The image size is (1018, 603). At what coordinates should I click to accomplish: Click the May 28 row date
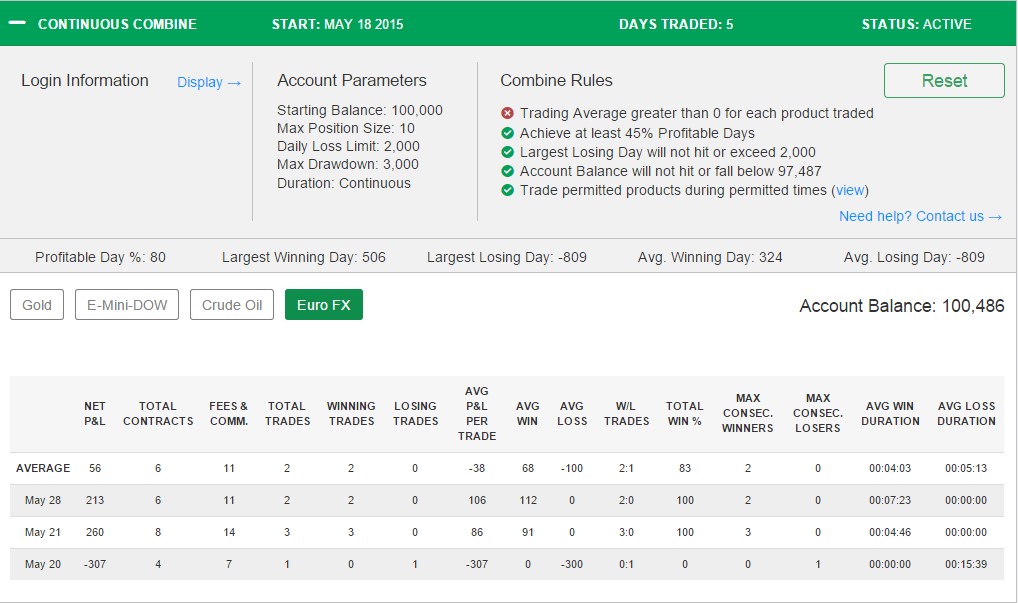pyautogui.click(x=43, y=500)
